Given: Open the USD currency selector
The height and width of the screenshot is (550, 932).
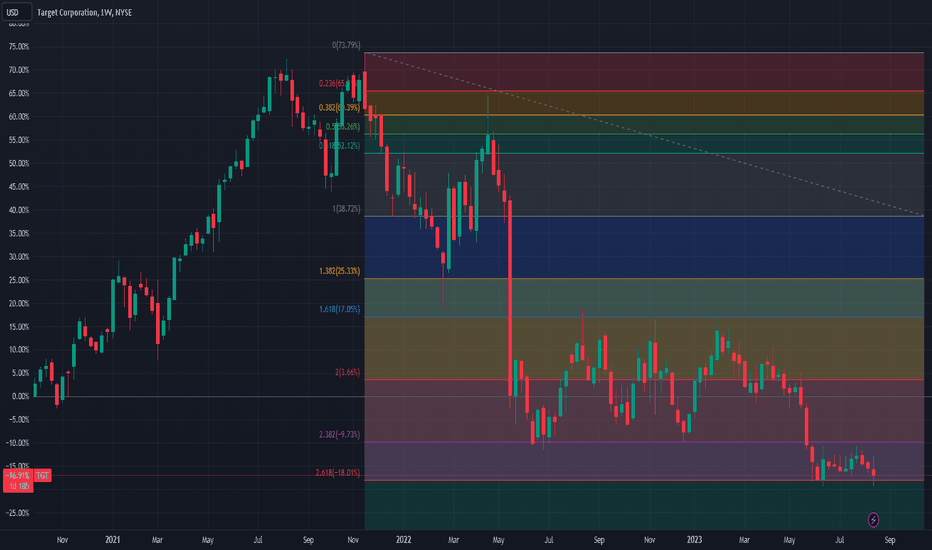Looking at the screenshot, I should pyautogui.click(x=16, y=12).
